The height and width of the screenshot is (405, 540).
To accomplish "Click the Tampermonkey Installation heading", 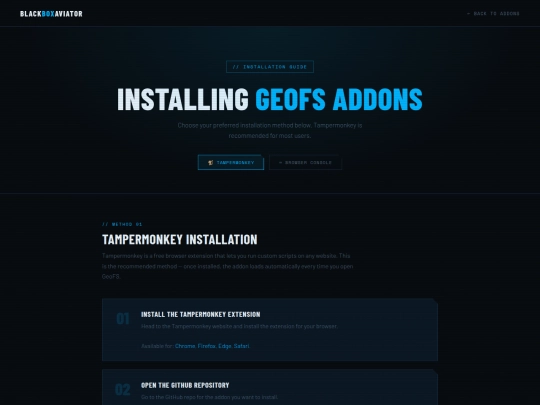I will [180, 239].
